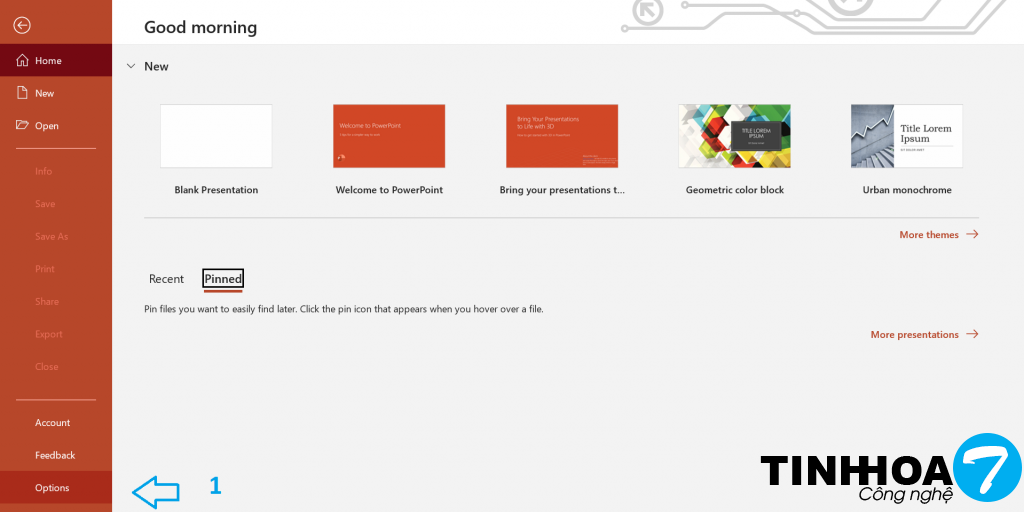Screen dimensions: 1024x512
Task: Click the Home house icon in sidebar
Action: [x=22, y=61]
